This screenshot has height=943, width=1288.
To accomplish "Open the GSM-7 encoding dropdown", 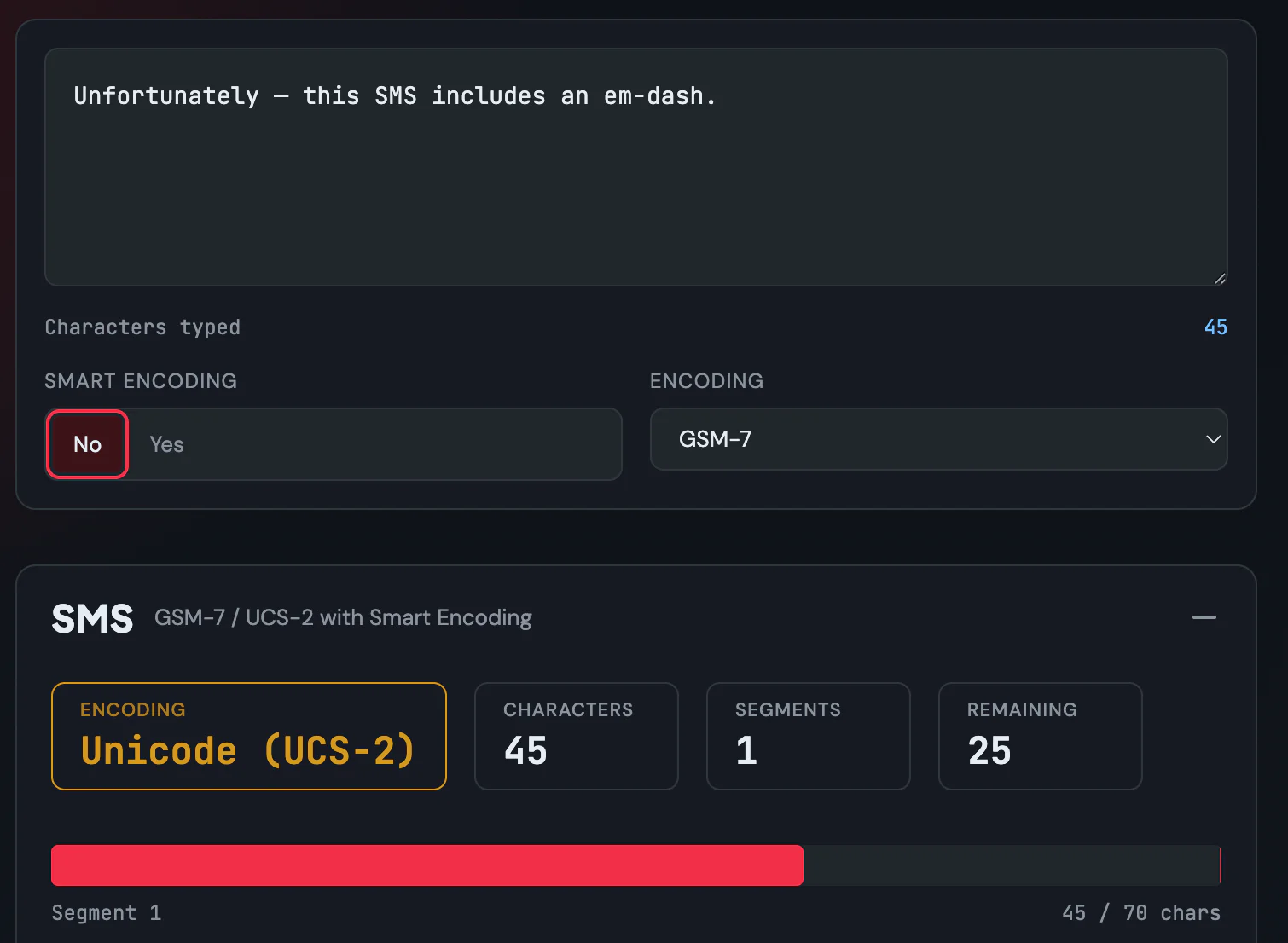I will click(938, 439).
